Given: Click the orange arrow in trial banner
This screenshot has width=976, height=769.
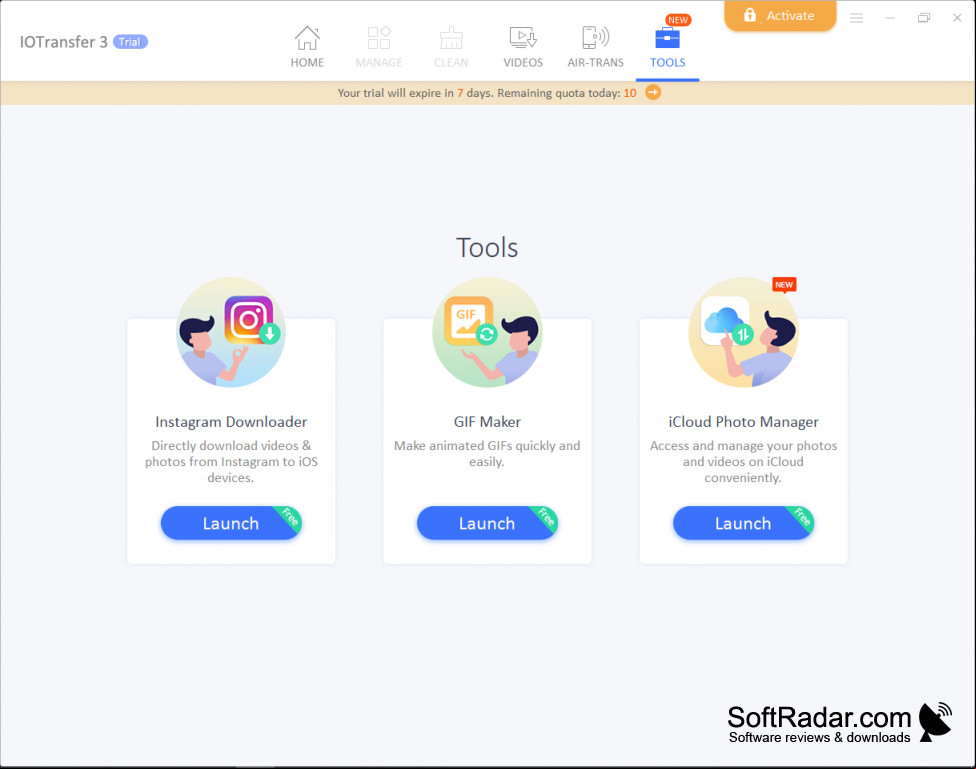Looking at the screenshot, I should coord(652,93).
